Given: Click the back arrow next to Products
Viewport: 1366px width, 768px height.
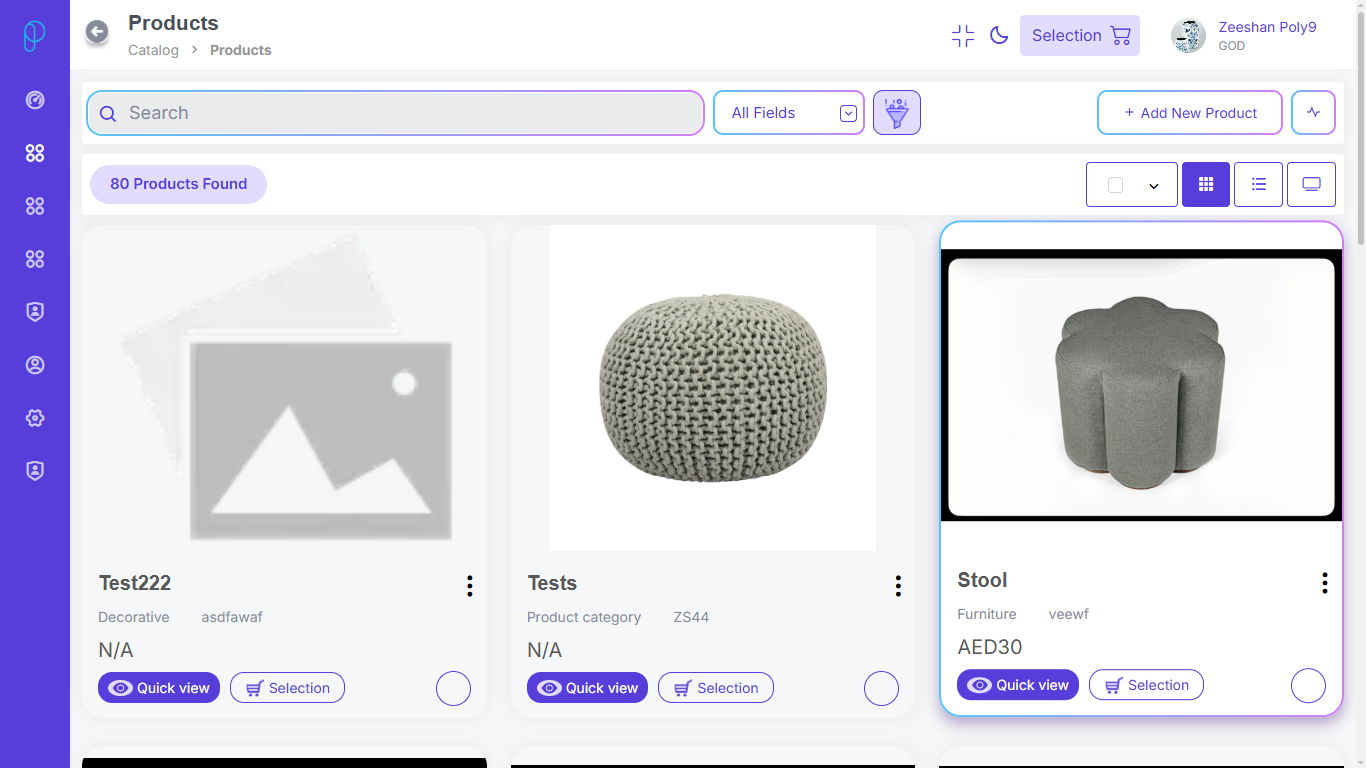Looking at the screenshot, I should [x=97, y=32].
